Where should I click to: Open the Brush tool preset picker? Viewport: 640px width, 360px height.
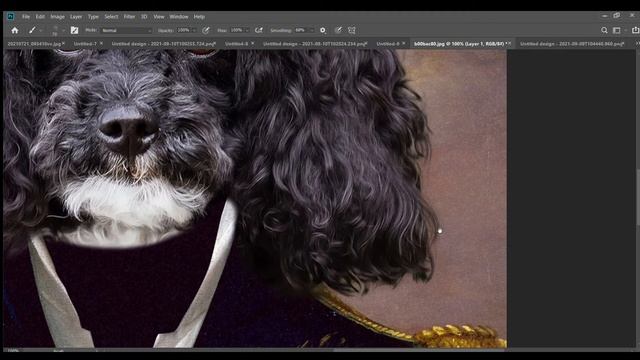(x=34, y=30)
